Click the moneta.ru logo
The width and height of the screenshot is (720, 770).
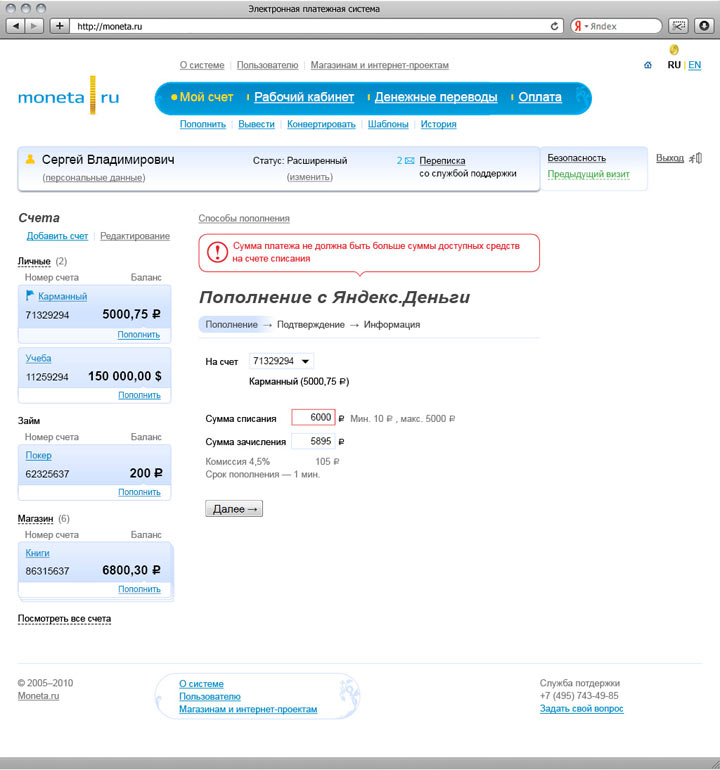(68, 98)
